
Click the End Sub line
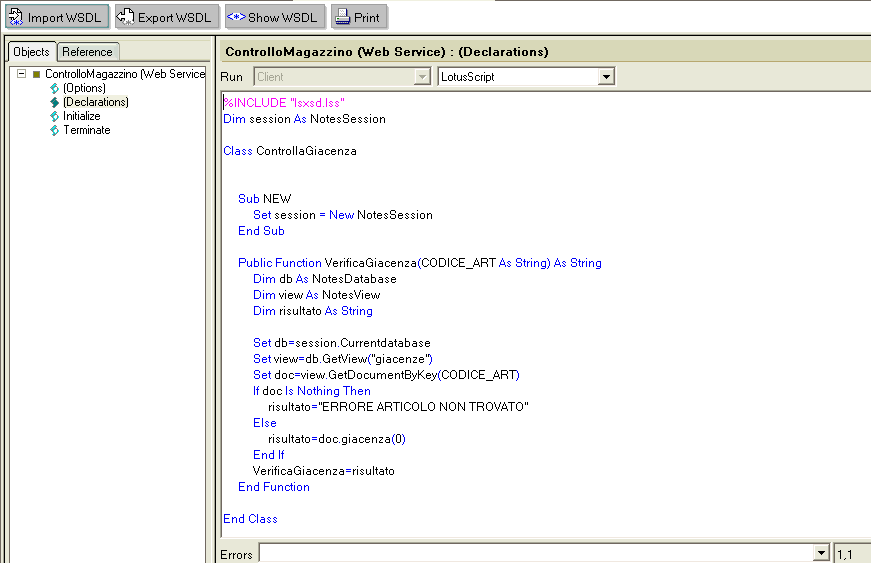(261, 231)
